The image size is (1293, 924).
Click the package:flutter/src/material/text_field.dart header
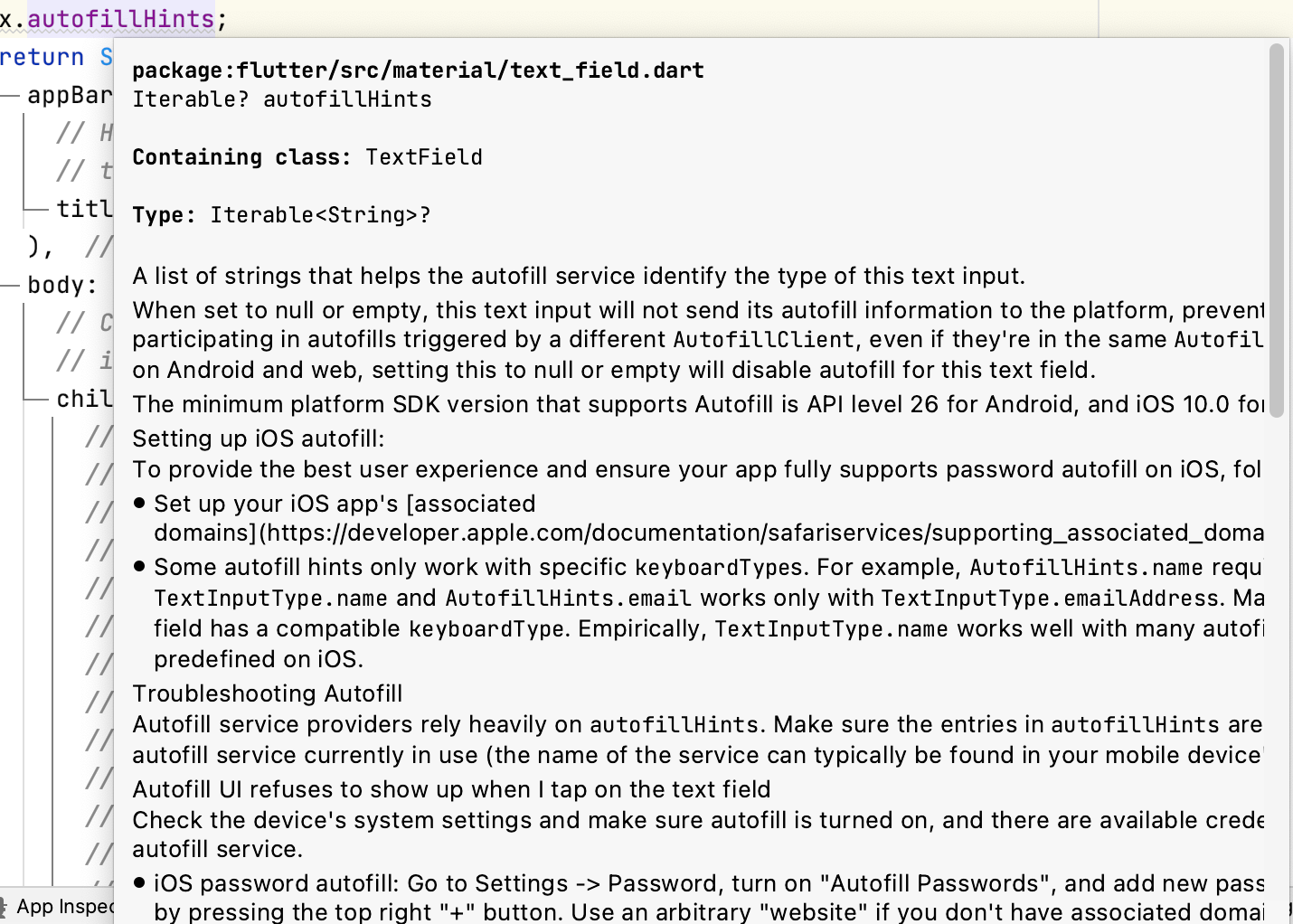(418, 70)
